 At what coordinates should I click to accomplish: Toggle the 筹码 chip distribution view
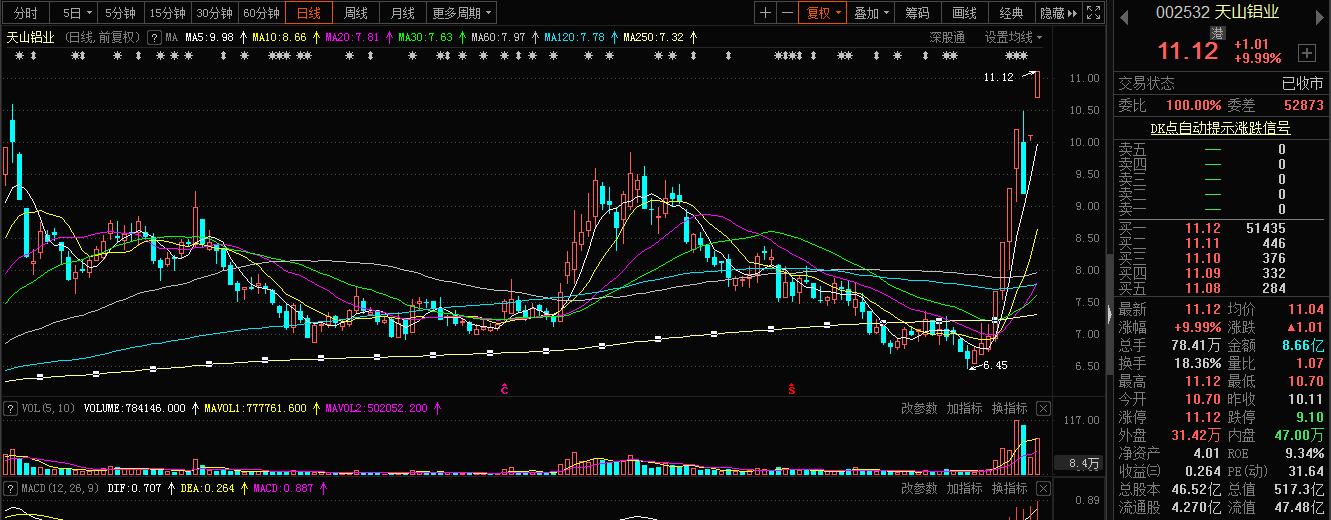917,13
